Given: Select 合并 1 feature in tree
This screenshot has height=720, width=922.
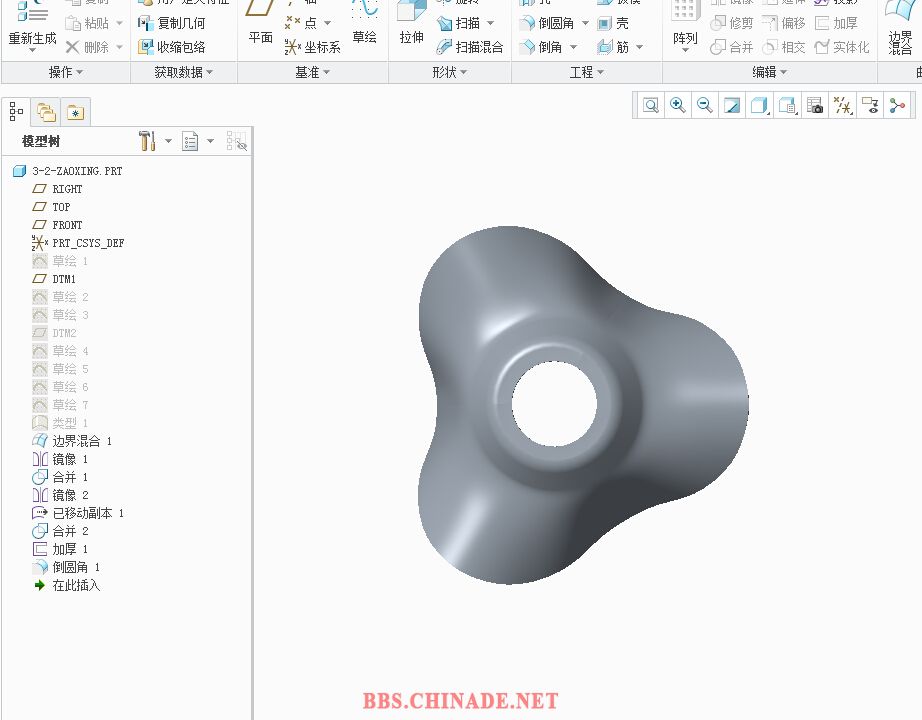Looking at the screenshot, I should (60, 477).
